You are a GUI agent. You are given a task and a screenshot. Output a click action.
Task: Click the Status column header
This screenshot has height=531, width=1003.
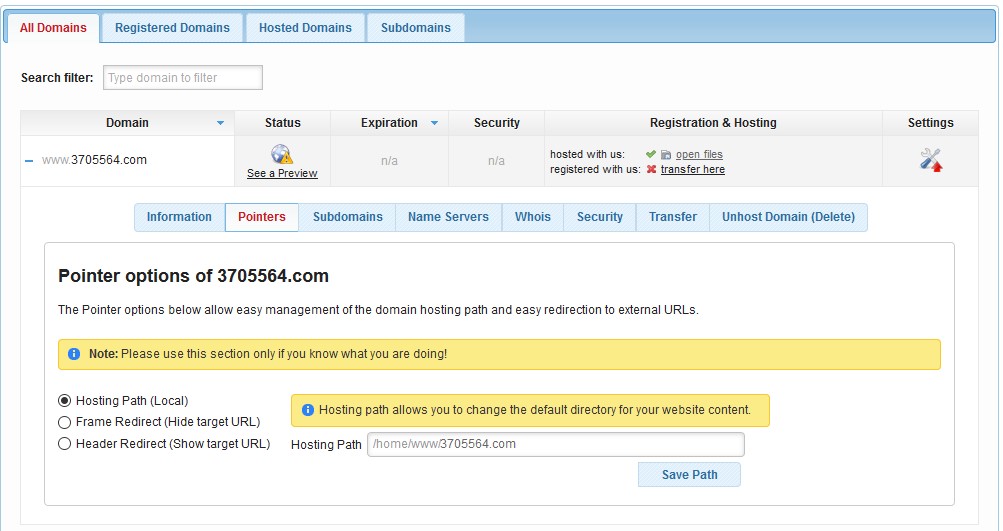(x=283, y=123)
